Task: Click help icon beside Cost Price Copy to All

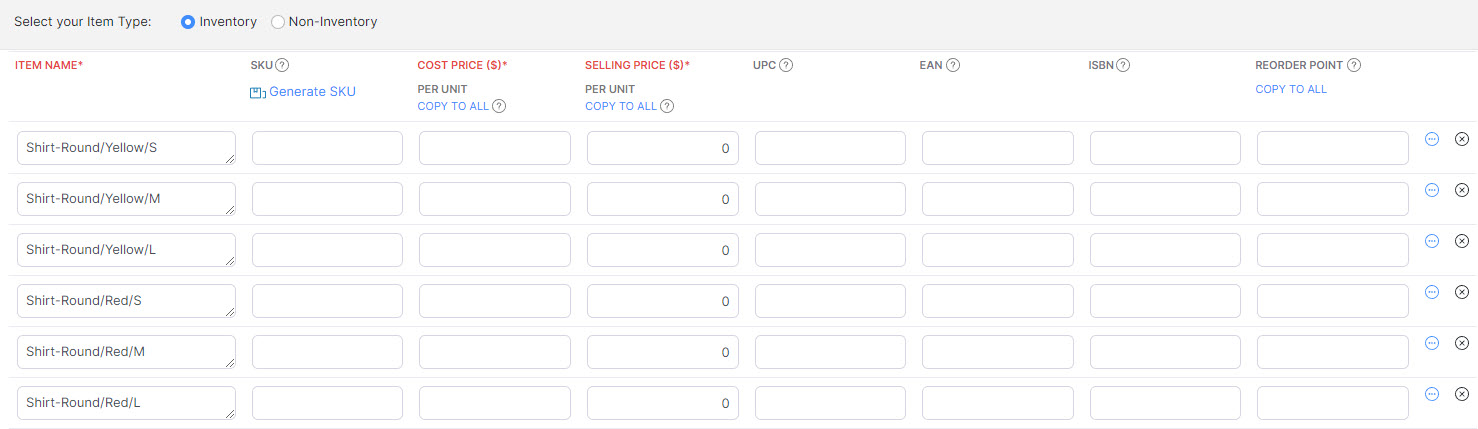Action: (x=499, y=106)
